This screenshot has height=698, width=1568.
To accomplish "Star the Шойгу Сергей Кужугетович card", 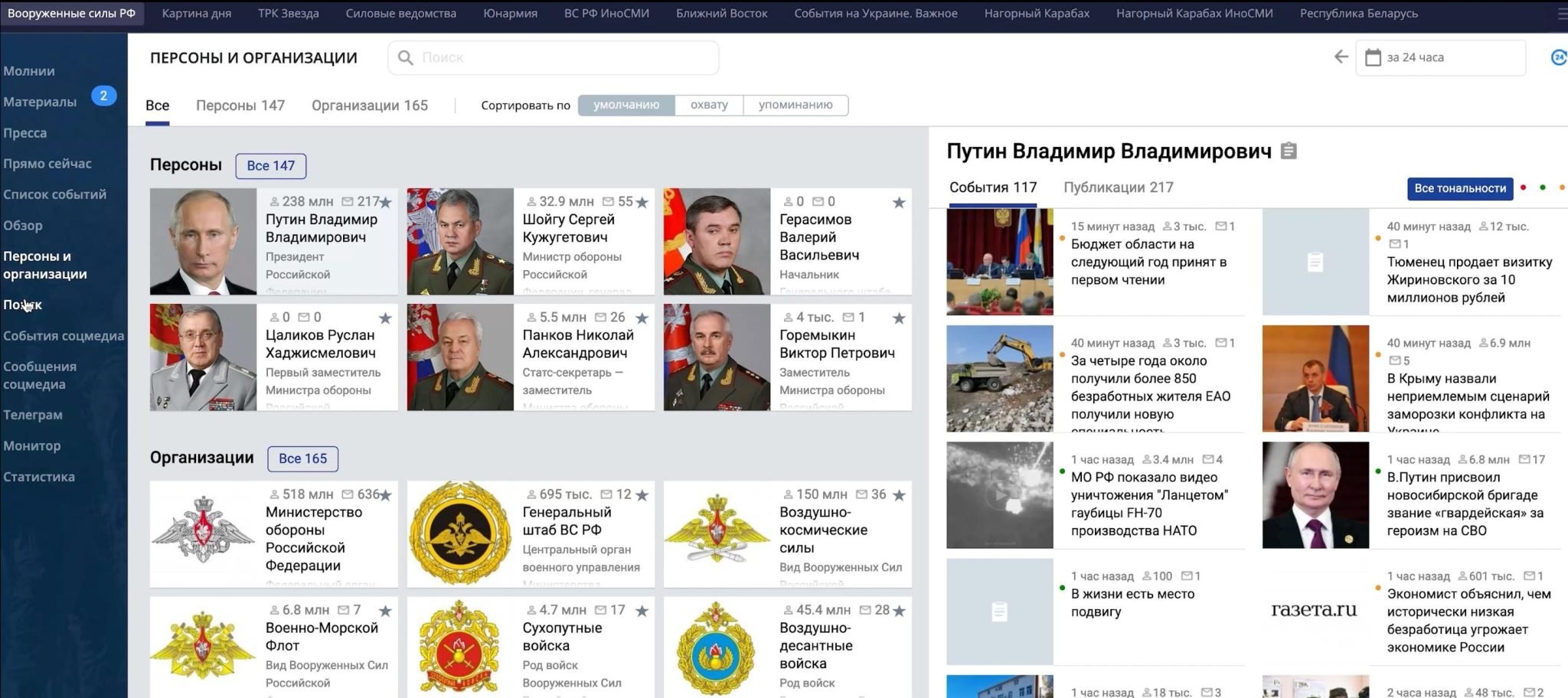I will click(x=642, y=202).
